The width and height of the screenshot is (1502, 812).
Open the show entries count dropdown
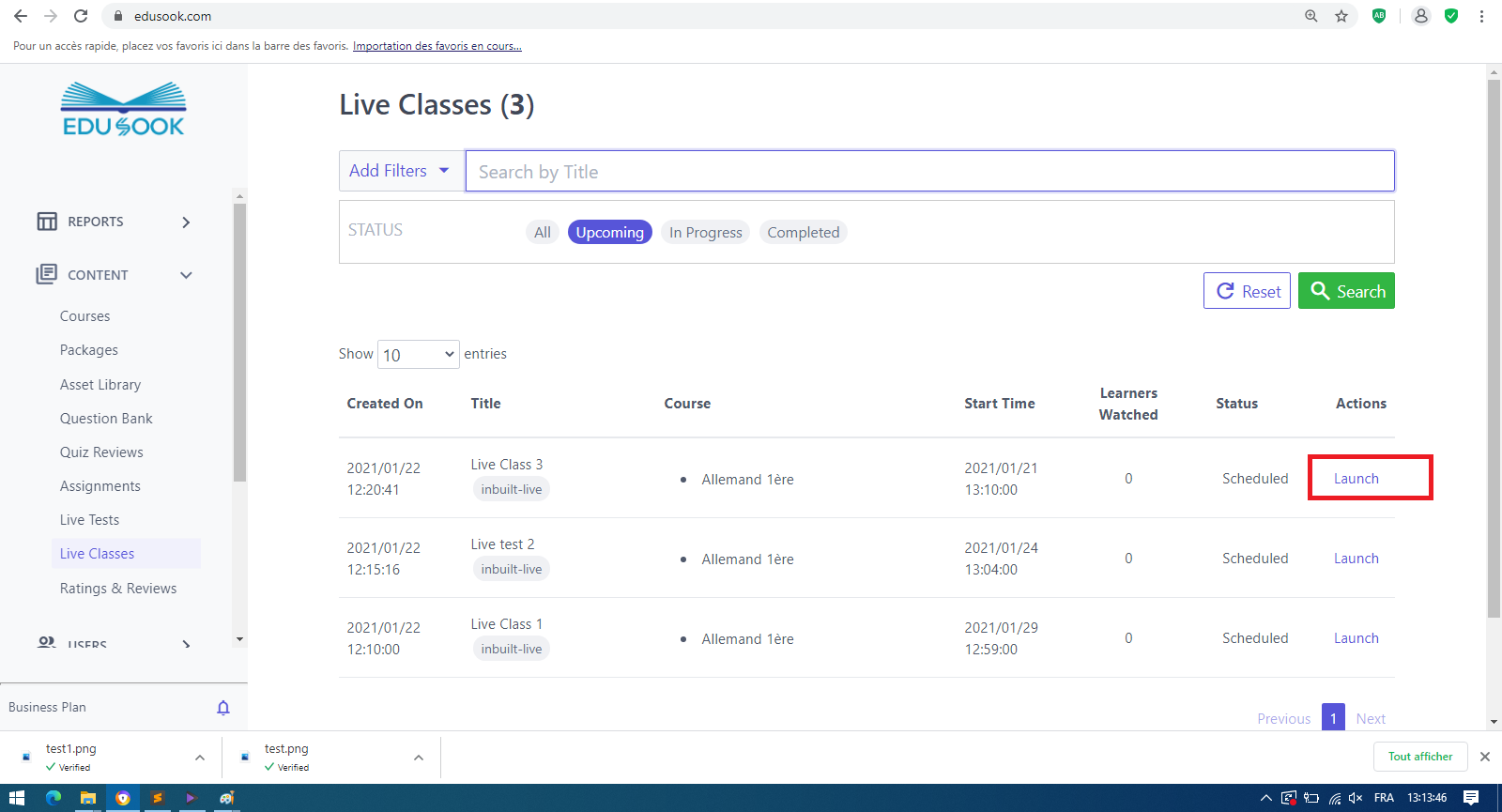[418, 354]
